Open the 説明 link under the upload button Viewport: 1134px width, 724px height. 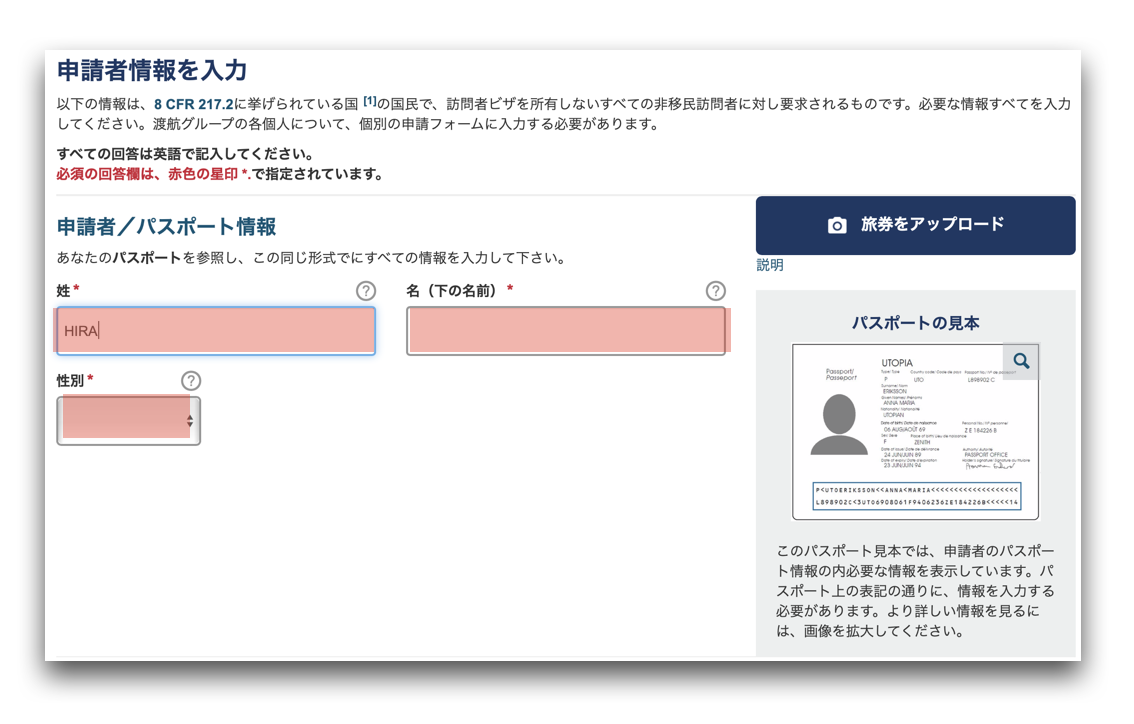(x=770, y=265)
